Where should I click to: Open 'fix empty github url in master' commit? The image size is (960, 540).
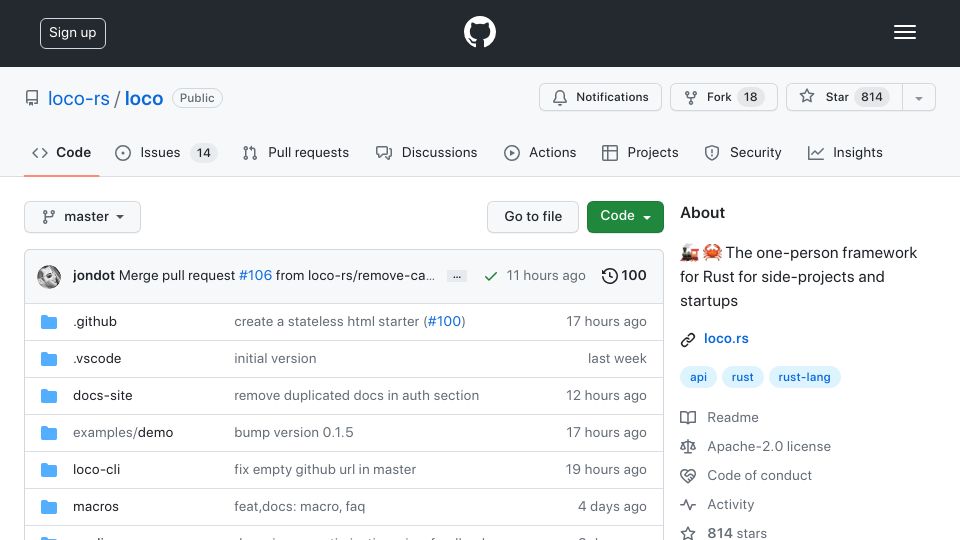324,470
